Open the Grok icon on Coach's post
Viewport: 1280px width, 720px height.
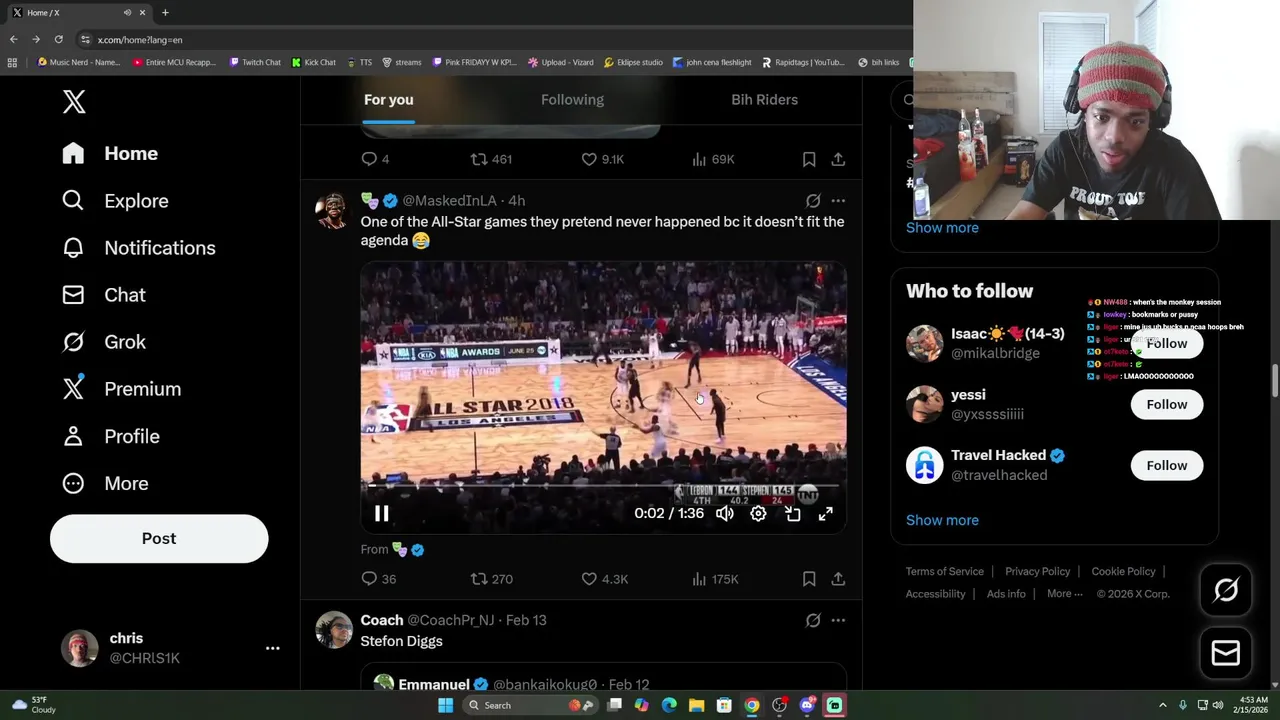pyautogui.click(x=813, y=620)
